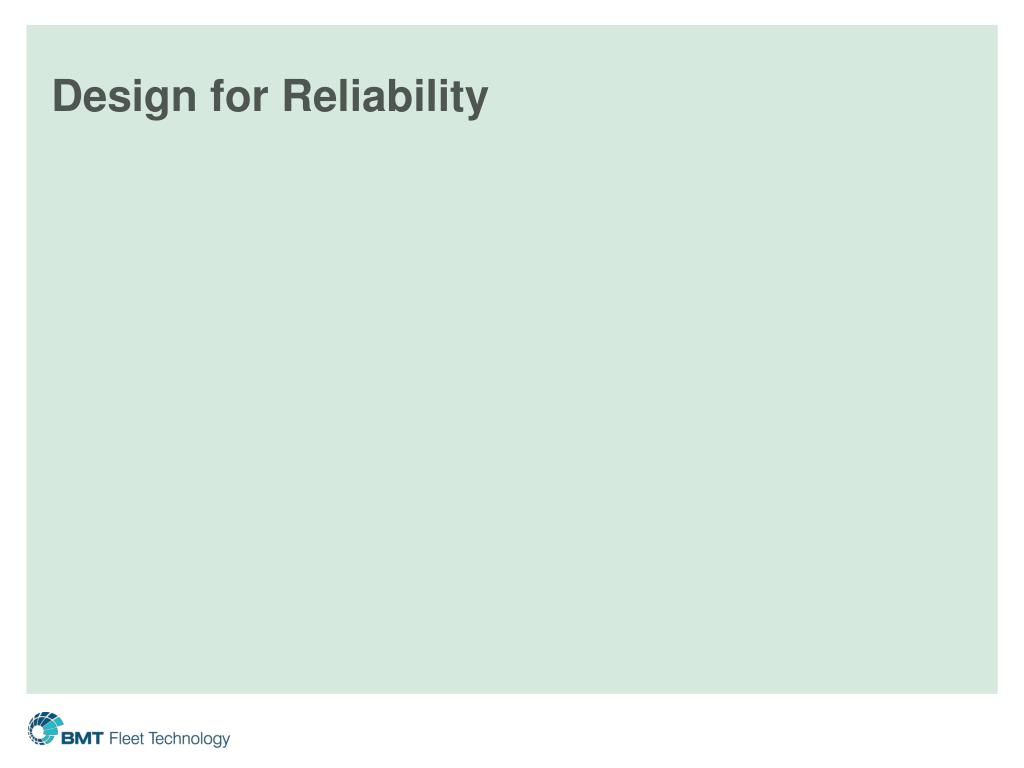Viewport: 1024px width, 768px height.
Task: Click the letter D starting the title
Action: 66,96
